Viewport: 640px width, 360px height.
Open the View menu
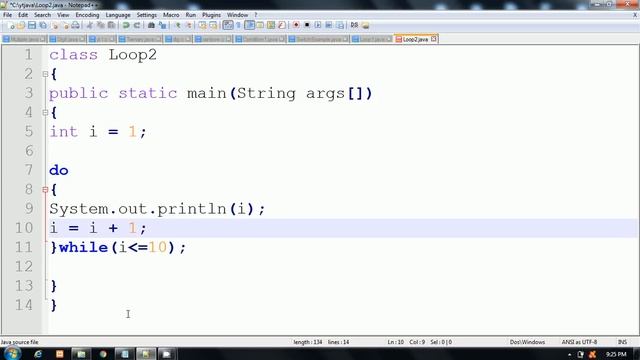tap(63, 15)
